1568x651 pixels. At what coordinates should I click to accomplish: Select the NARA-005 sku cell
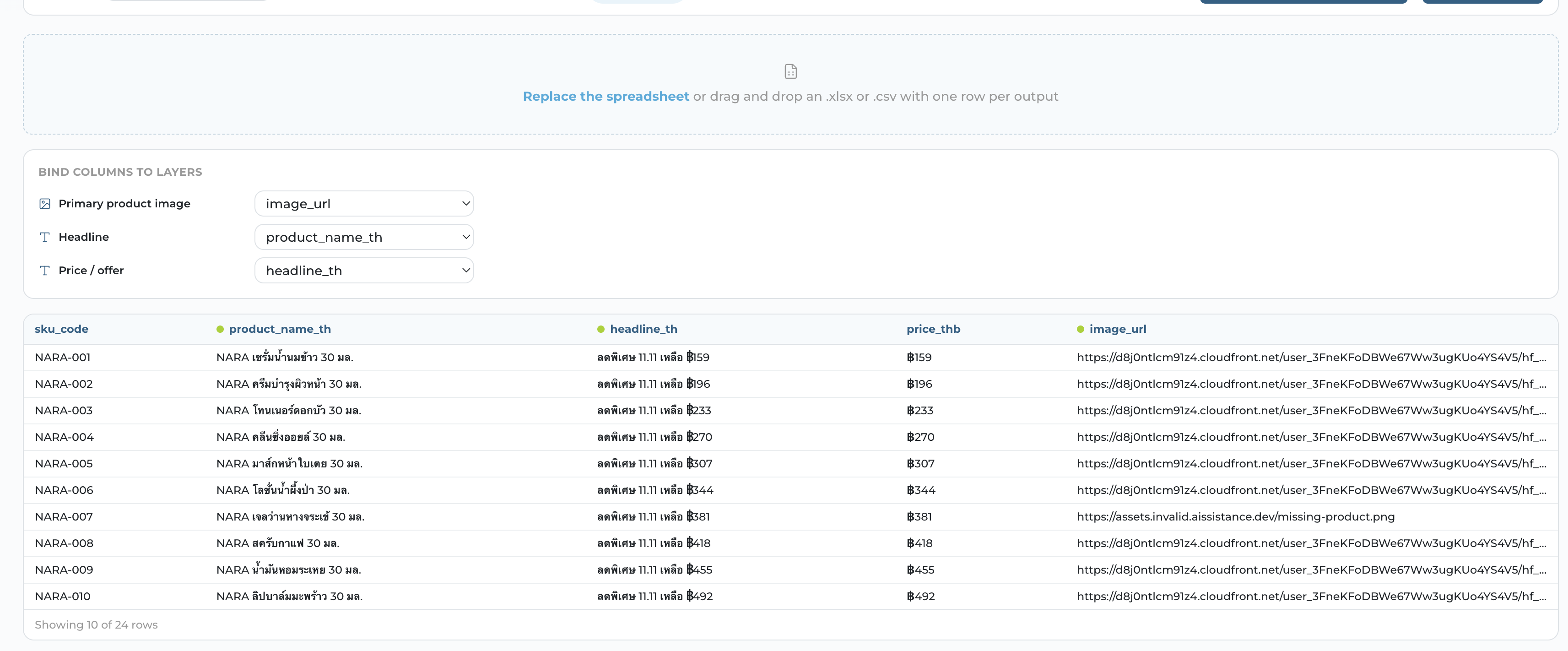click(x=64, y=463)
